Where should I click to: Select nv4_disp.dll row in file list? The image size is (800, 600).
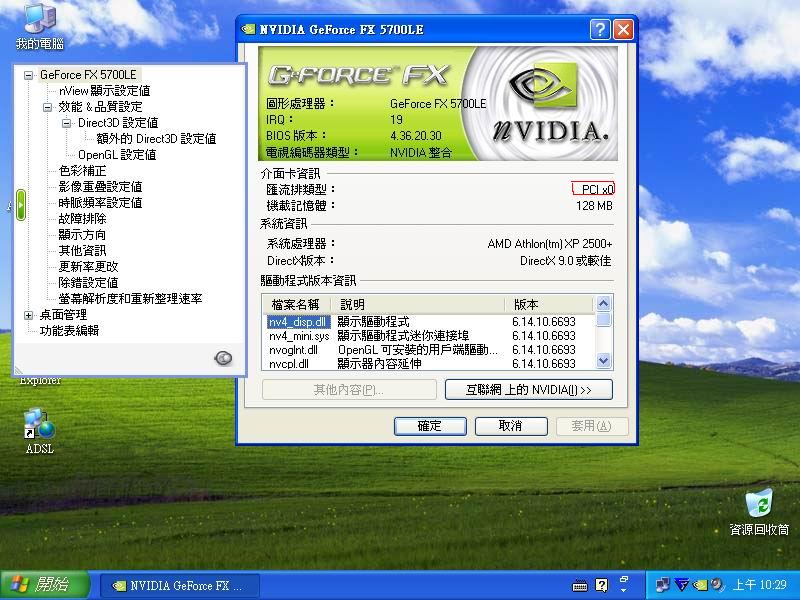pyautogui.click(x=429, y=322)
